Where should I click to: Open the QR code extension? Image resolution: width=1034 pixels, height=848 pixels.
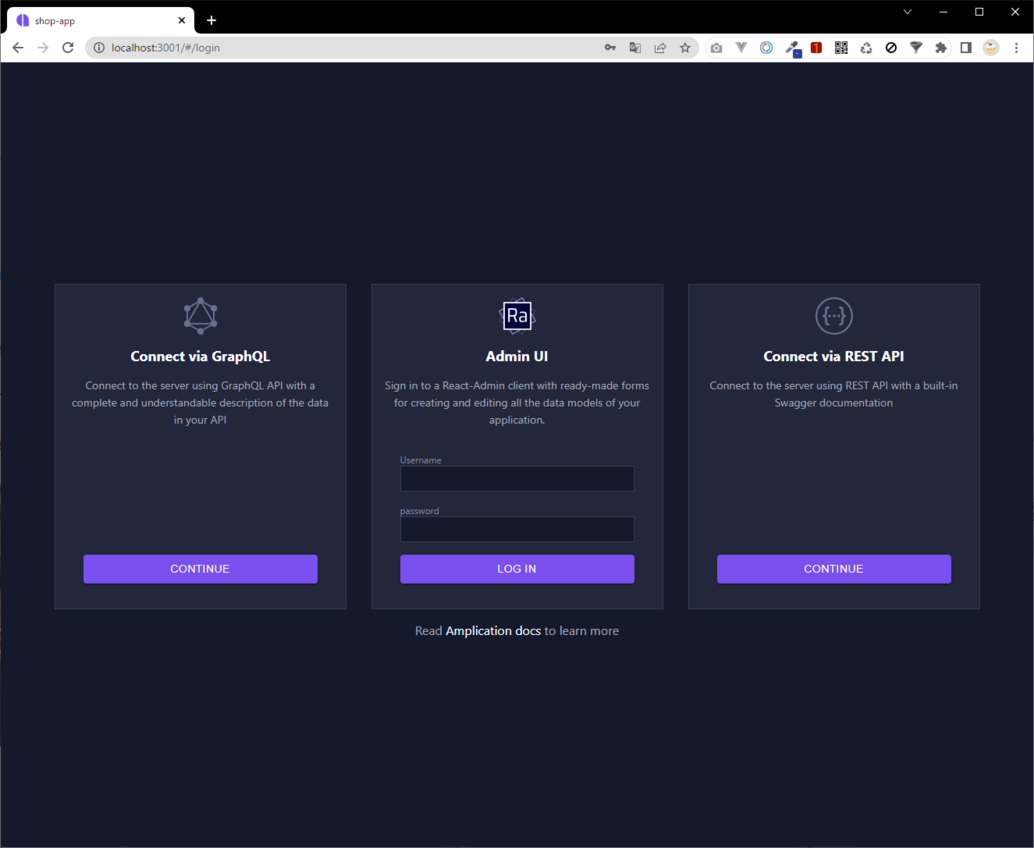[x=841, y=47]
